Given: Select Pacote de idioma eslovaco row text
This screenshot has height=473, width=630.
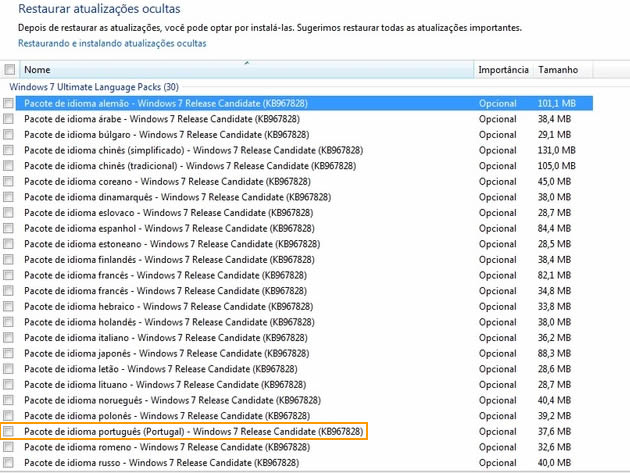Looking at the screenshot, I should tap(169, 213).
